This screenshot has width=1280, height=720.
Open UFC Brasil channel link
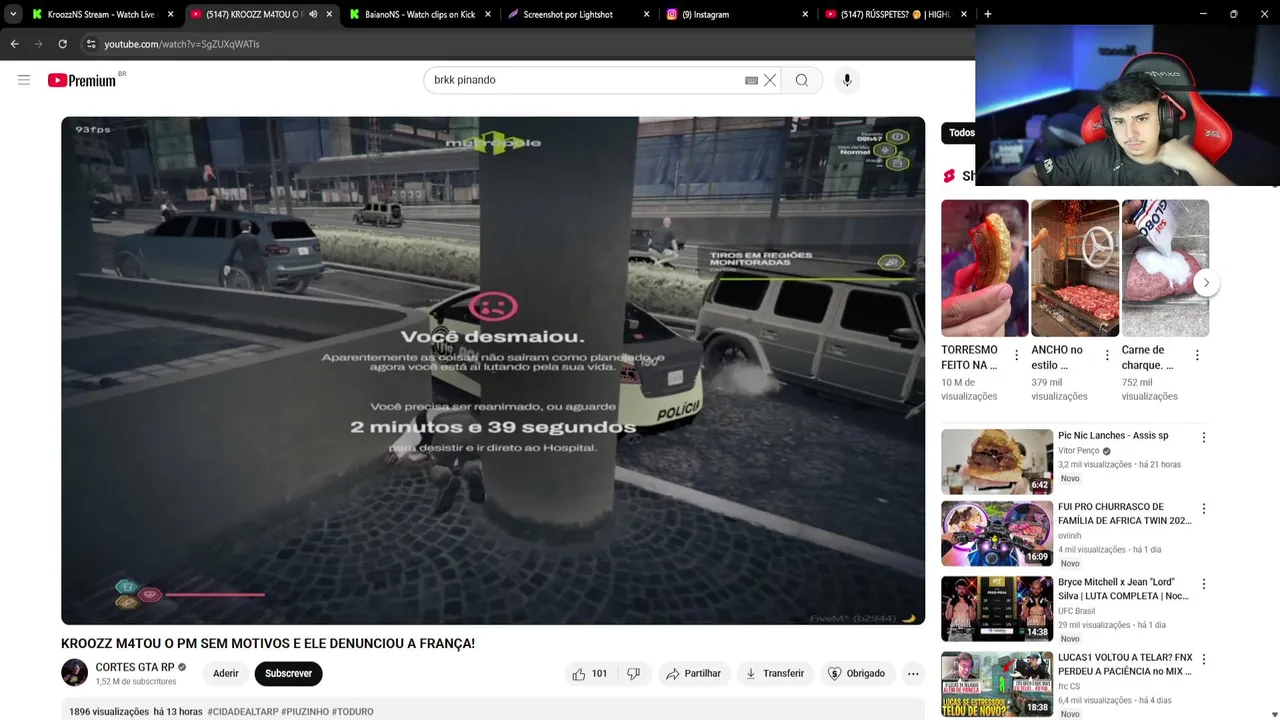click(x=1077, y=611)
